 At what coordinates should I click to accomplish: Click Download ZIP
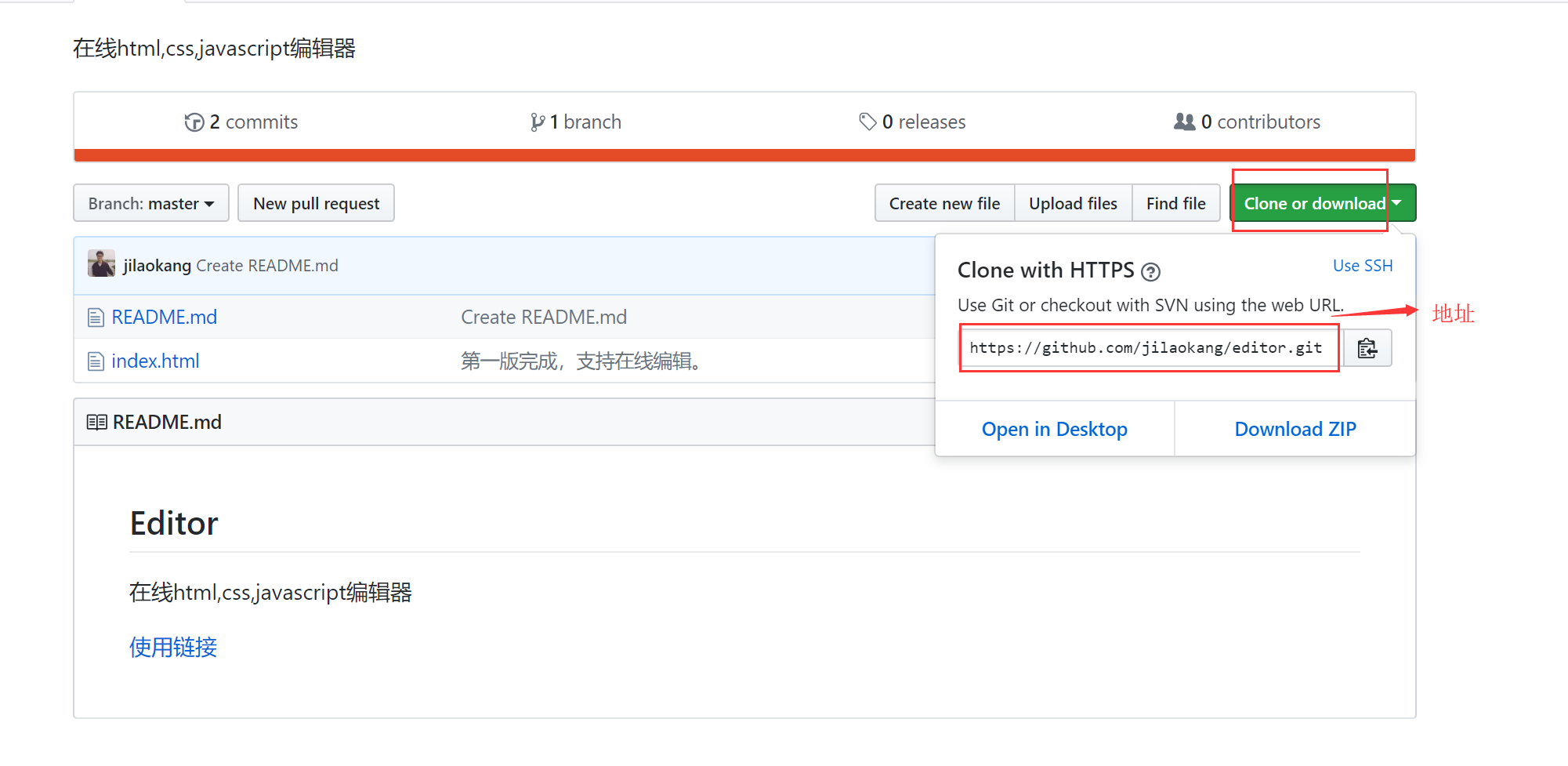(x=1295, y=429)
